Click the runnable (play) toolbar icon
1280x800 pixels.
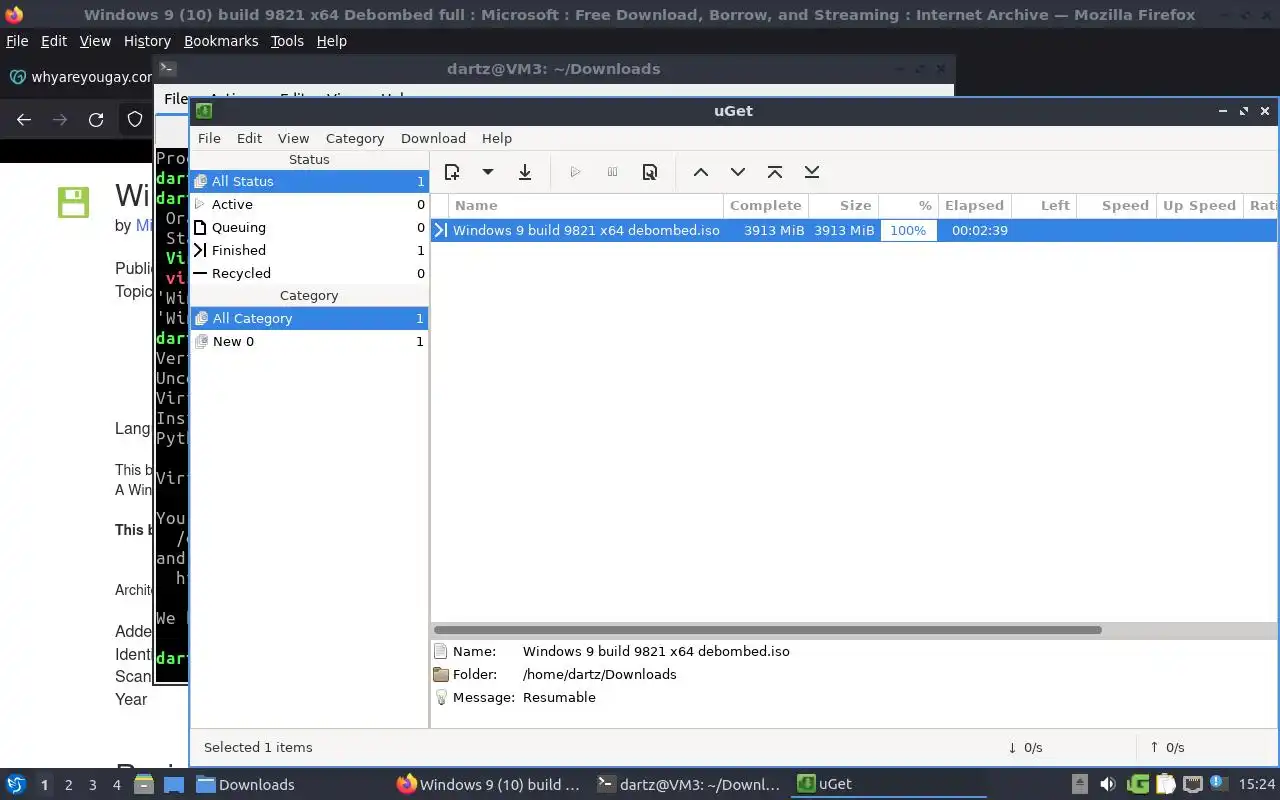point(575,172)
